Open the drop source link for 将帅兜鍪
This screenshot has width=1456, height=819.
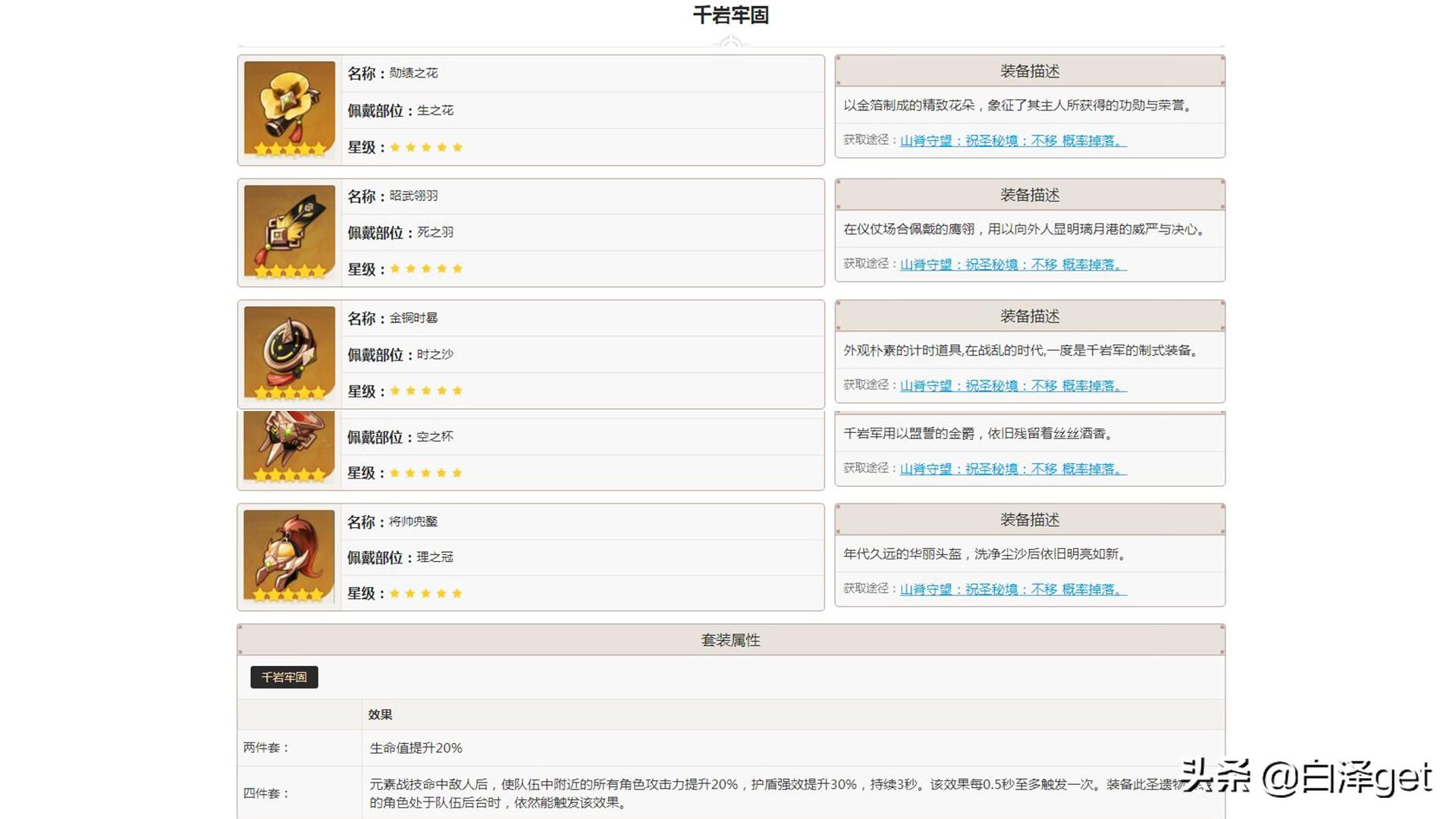pos(1012,589)
